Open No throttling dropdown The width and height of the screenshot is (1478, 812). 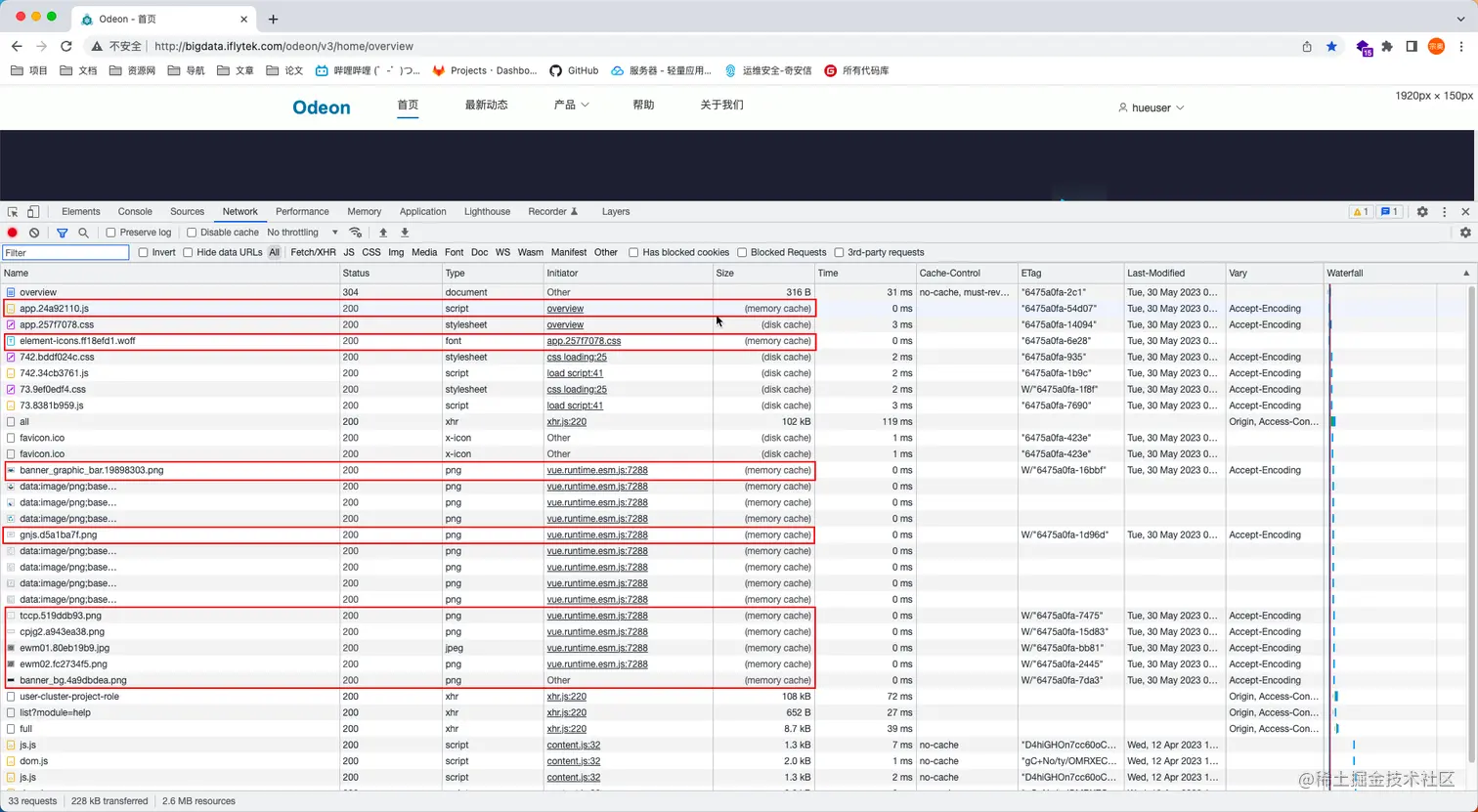(x=302, y=233)
